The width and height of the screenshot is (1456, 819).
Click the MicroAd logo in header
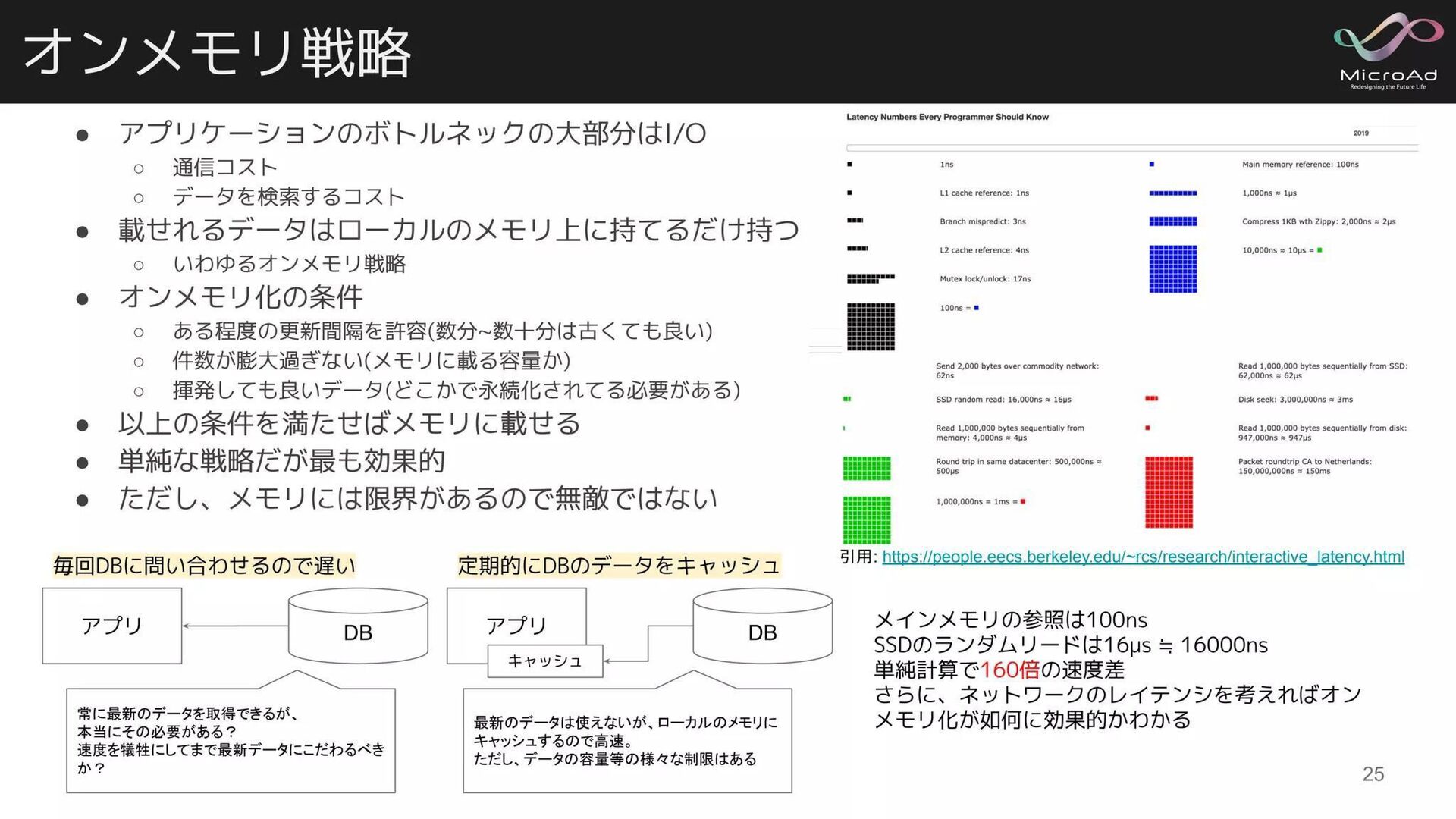[x=1388, y=52]
